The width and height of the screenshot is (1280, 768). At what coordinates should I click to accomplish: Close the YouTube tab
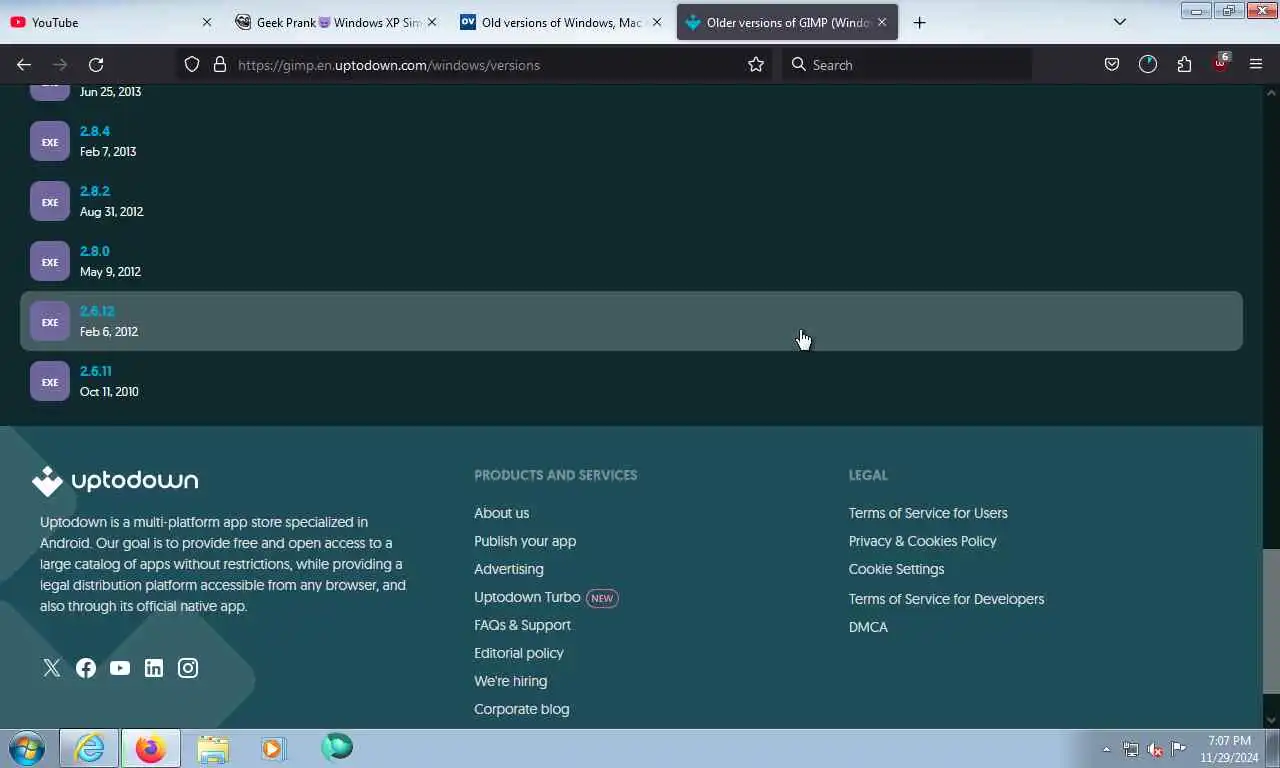click(x=207, y=22)
